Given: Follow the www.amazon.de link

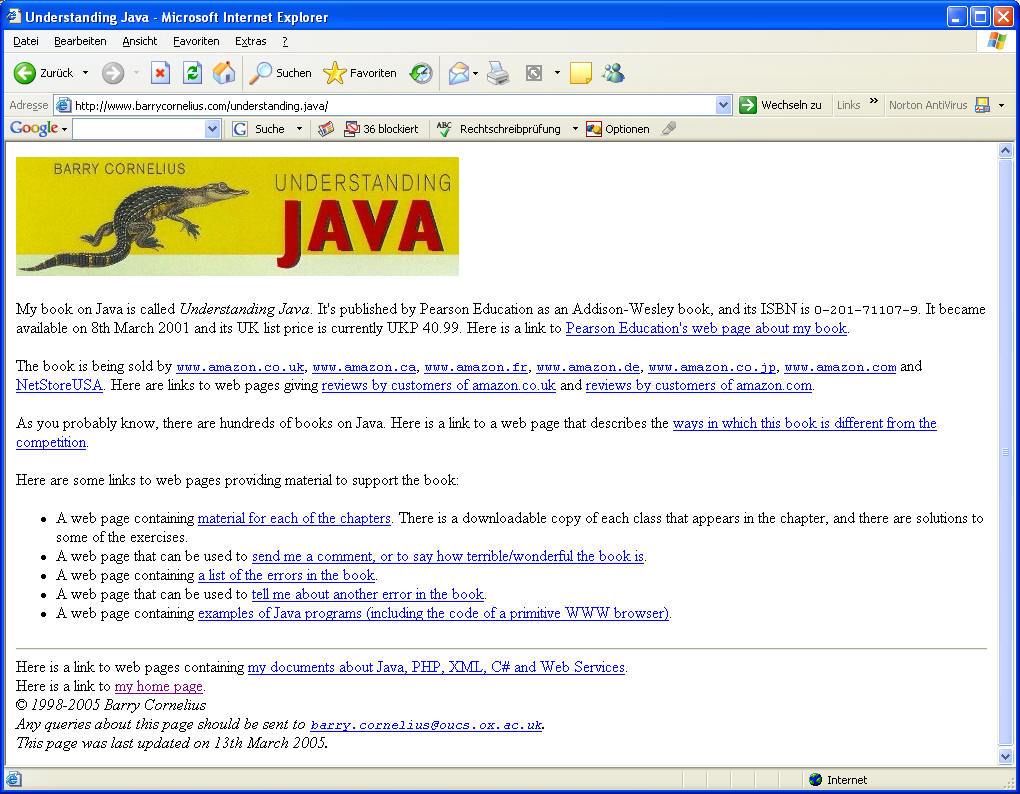Looking at the screenshot, I should point(588,367).
